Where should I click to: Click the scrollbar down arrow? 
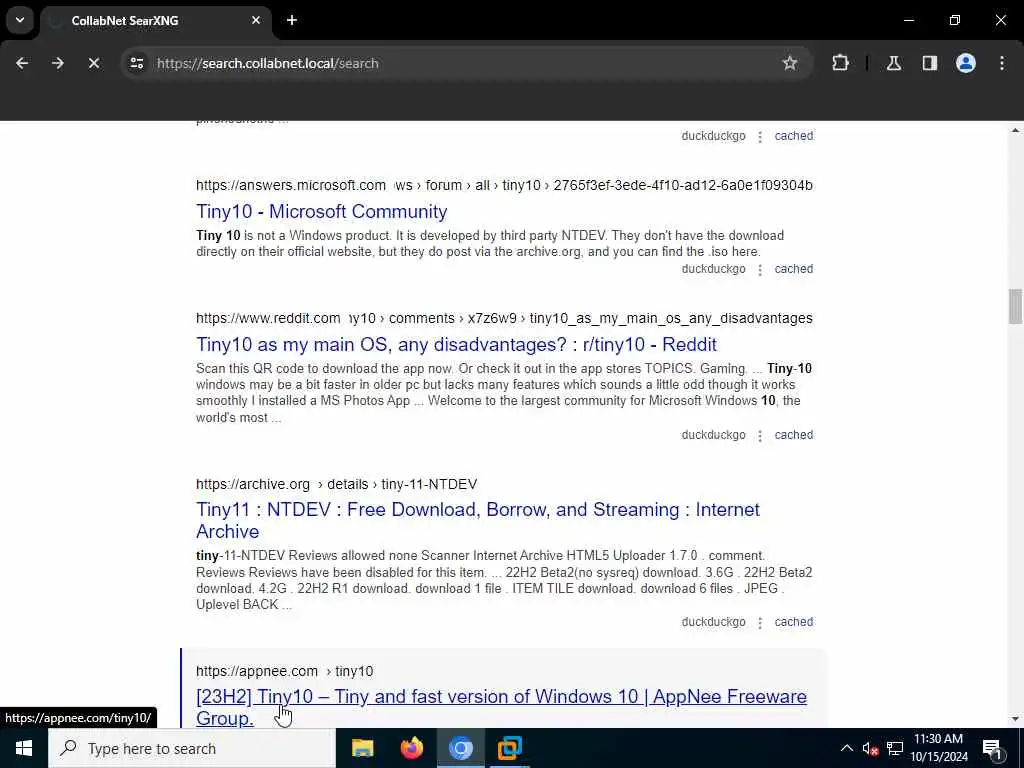1015,719
